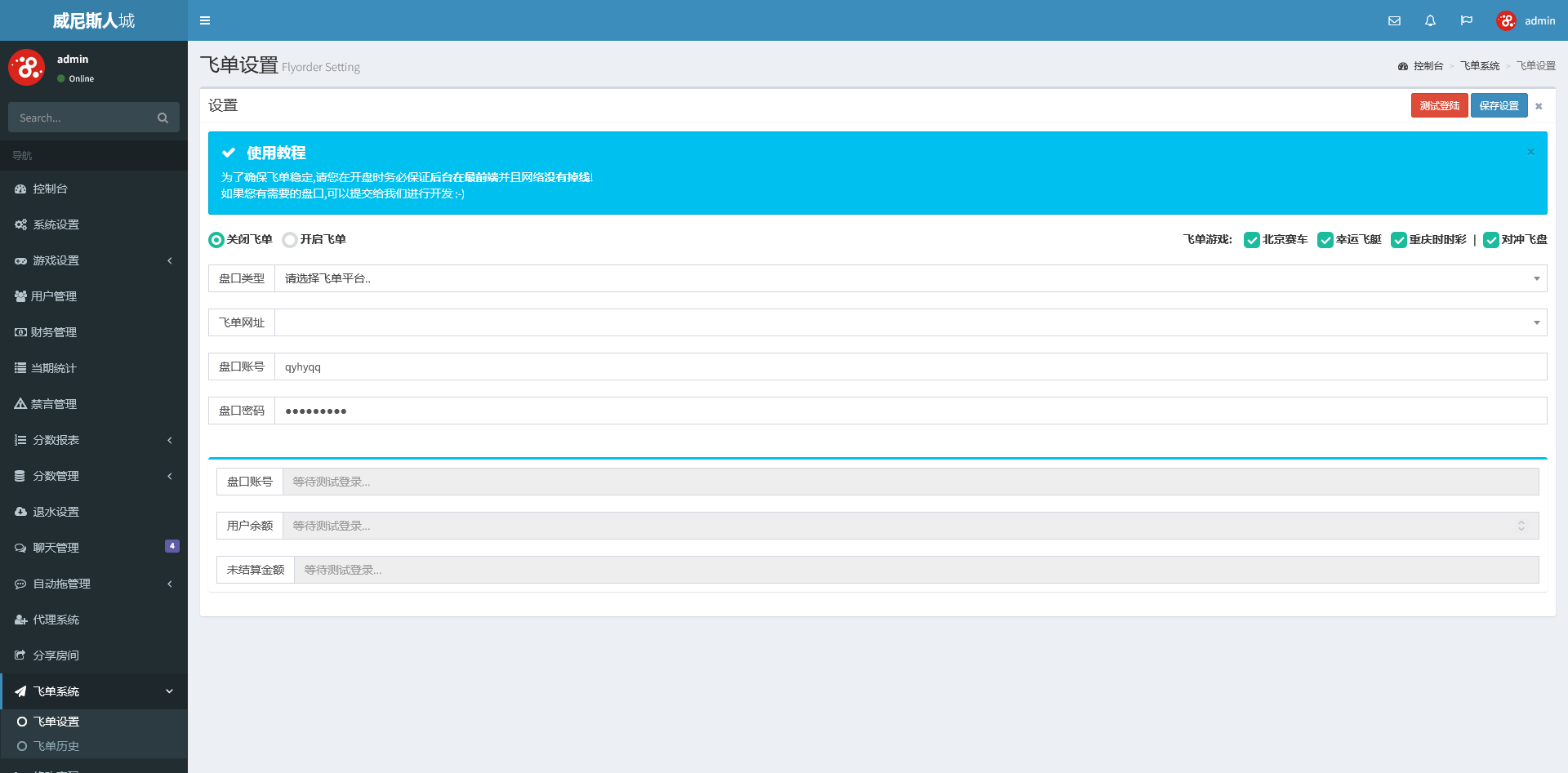Click the gamepad icon for 游戏设置
1568x773 pixels.
(20, 260)
